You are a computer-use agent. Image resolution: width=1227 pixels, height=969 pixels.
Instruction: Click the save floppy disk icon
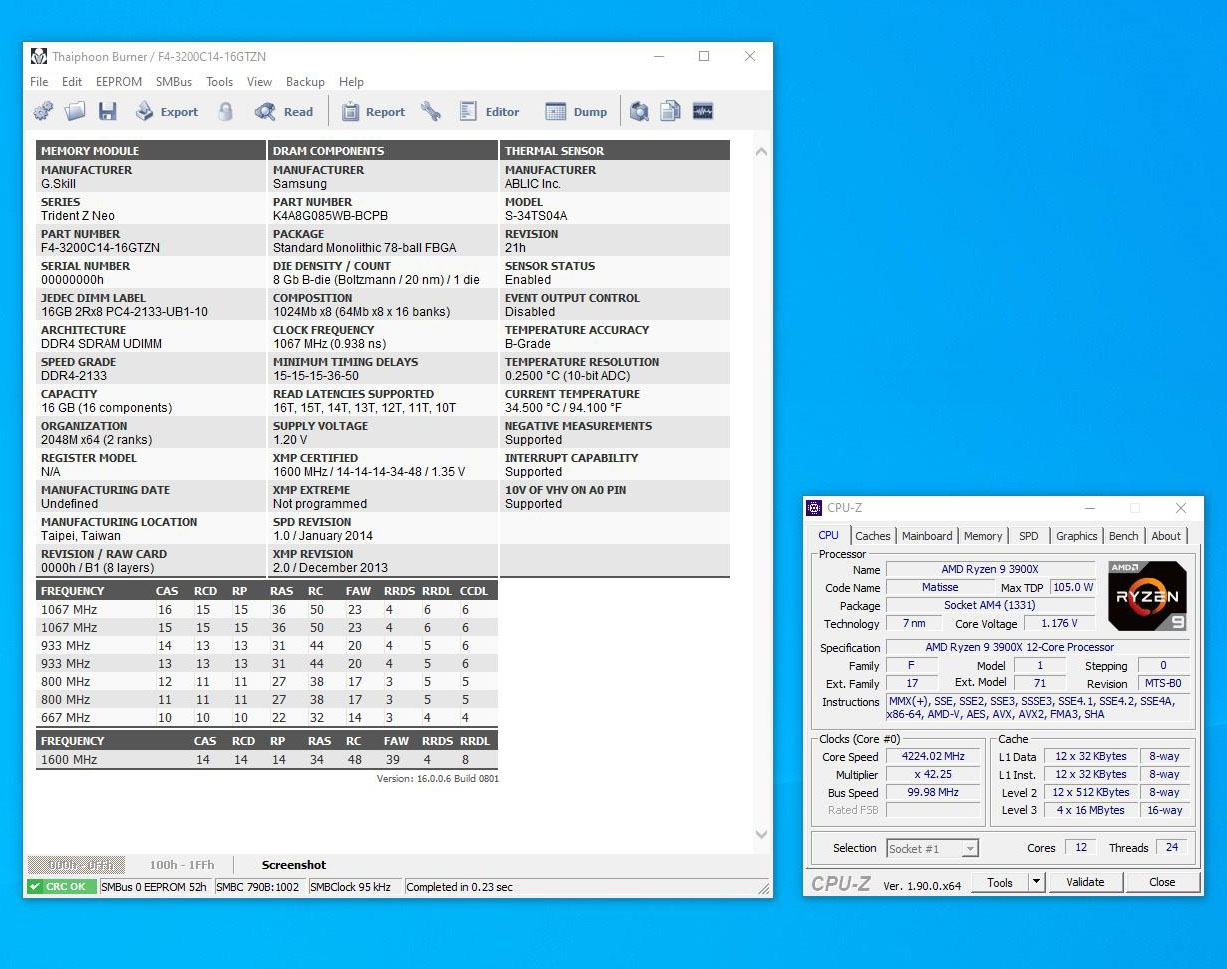click(107, 111)
